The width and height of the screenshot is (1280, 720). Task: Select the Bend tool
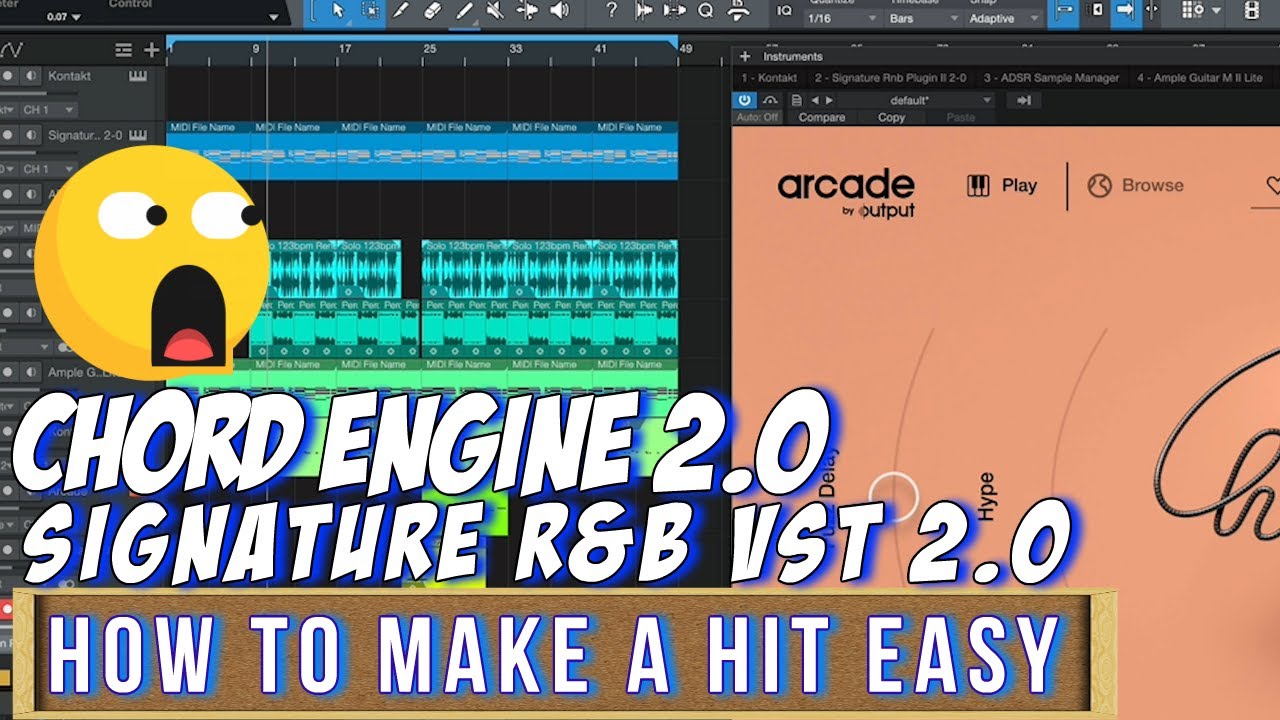click(x=526, y=11)
